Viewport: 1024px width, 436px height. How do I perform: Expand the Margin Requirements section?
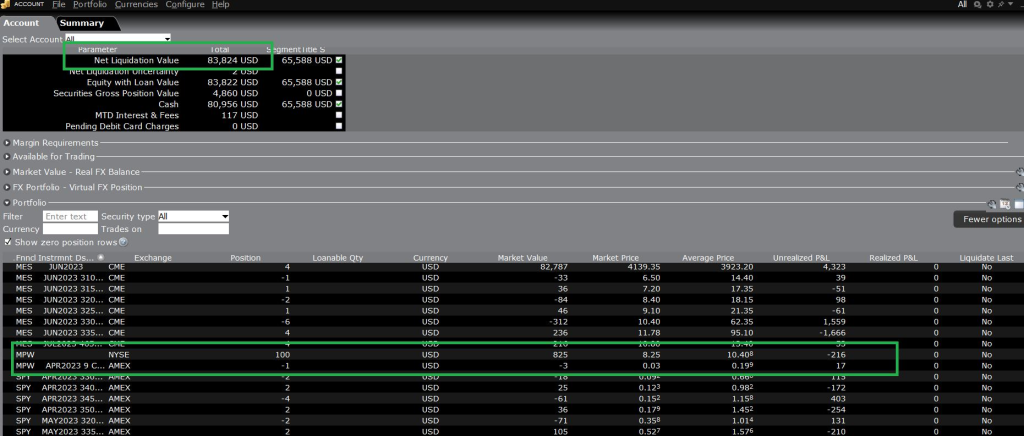click(x=8, y=143)
